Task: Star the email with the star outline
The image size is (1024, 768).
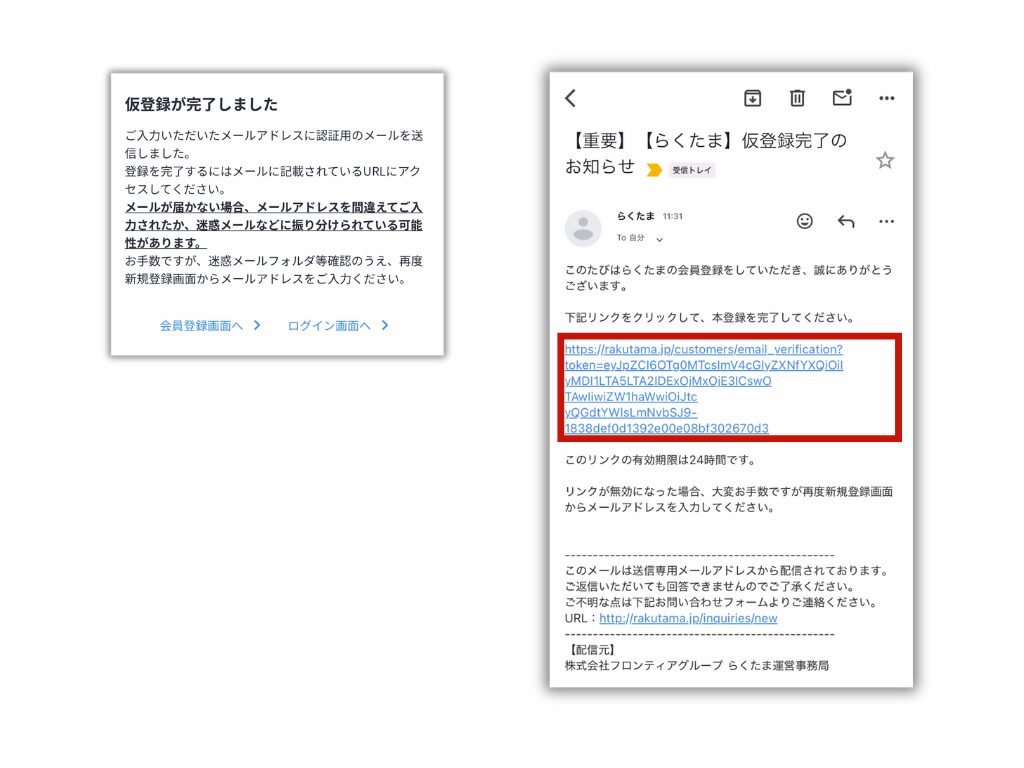Action: [x=885, y=161]
